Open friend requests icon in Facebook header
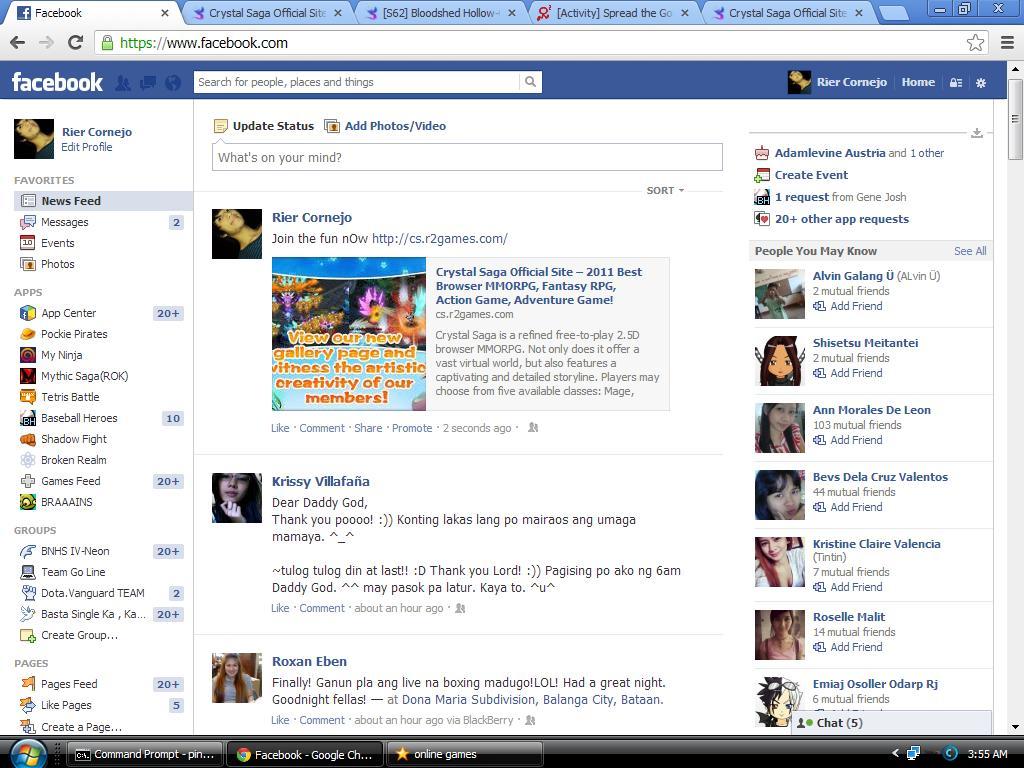Screen dimensions: 1024x768 pyautogui.click(x=123, y=83)
